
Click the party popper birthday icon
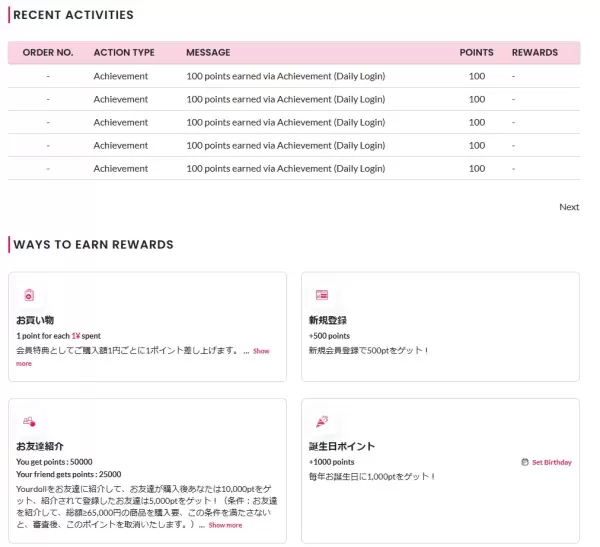click(x=322, y=421)
